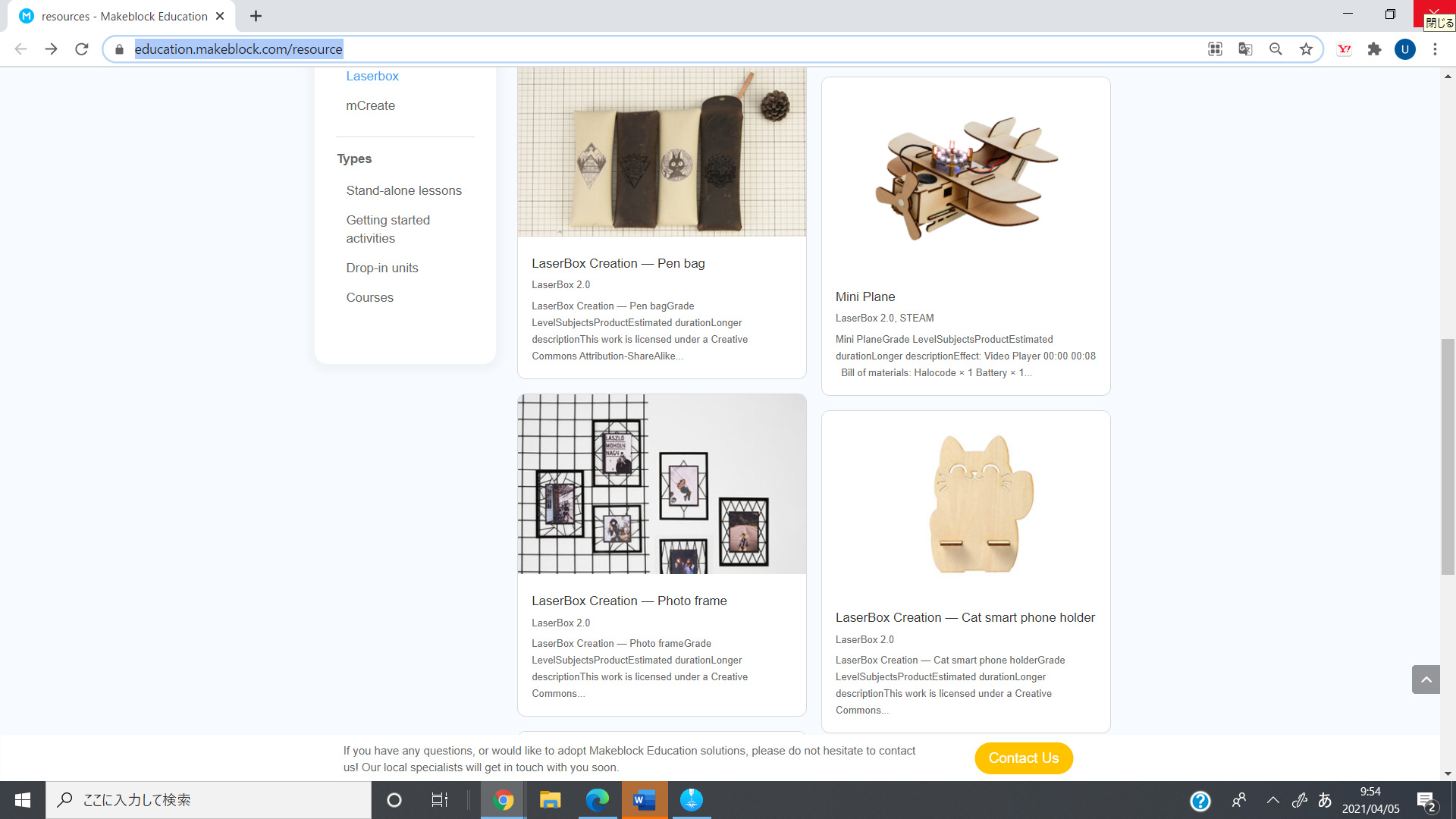This screenshot has height=819, width=1456.
Task: Open Microsoft Edge from taskbar
Action: [597, 800]
